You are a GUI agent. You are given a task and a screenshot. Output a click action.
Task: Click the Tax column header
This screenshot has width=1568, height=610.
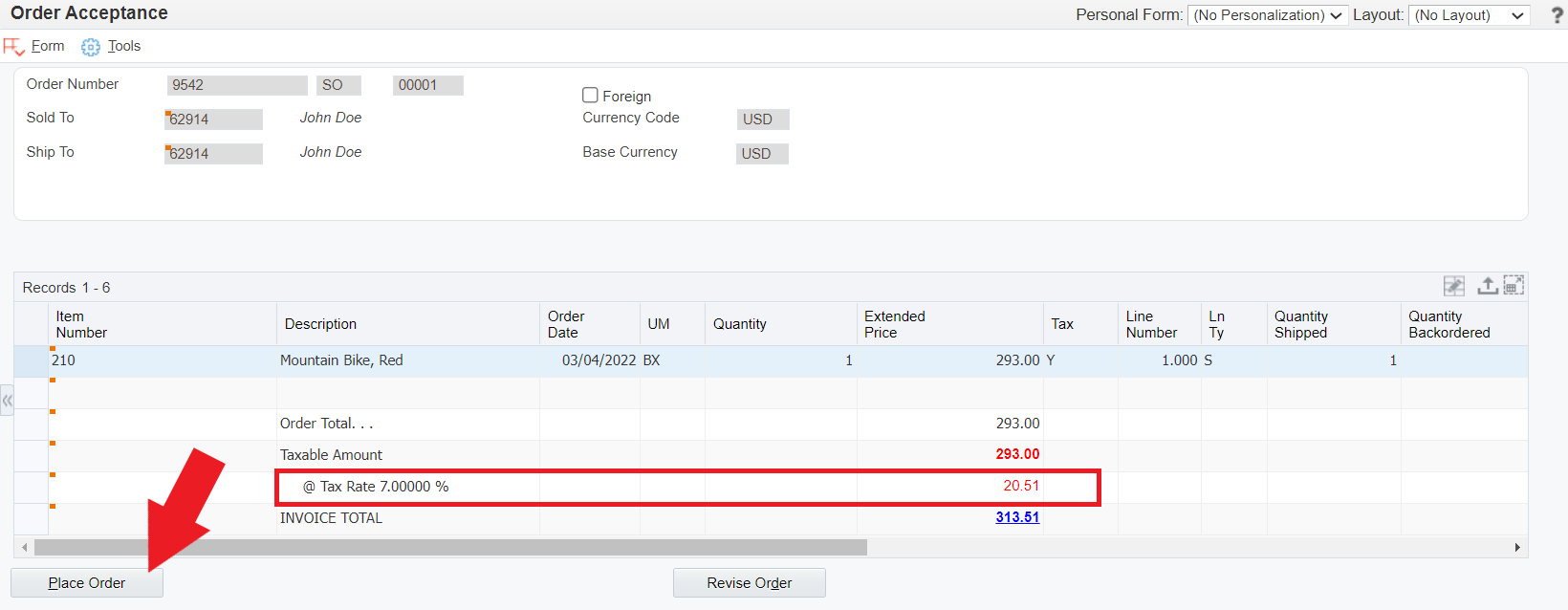1080,324
